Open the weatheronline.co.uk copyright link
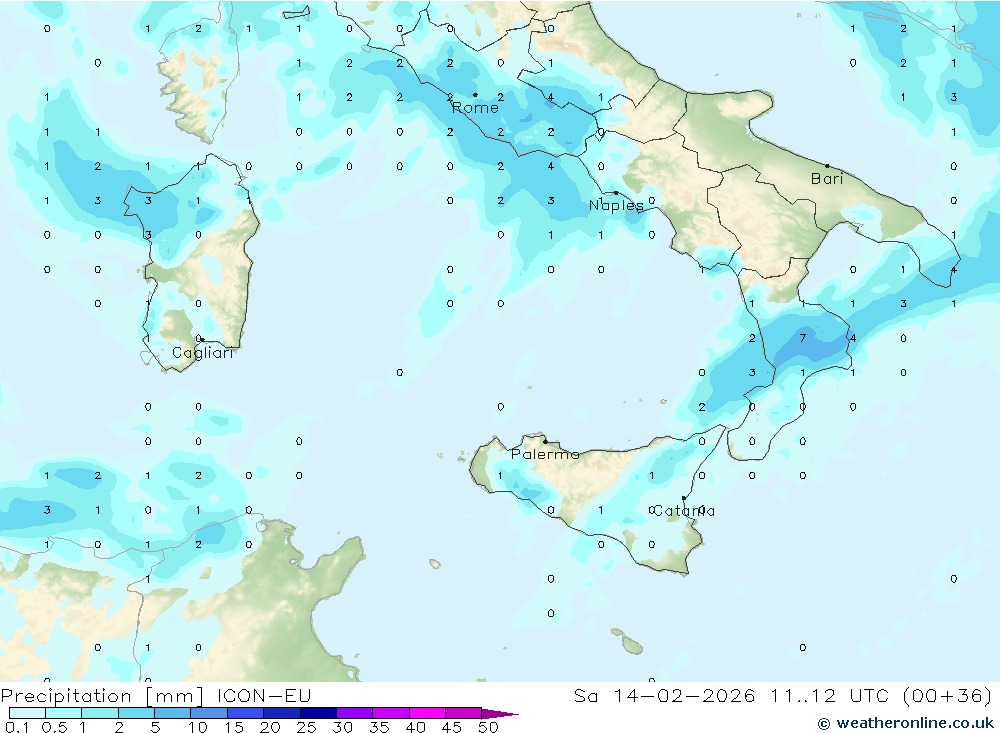 [x=906, y=723]
